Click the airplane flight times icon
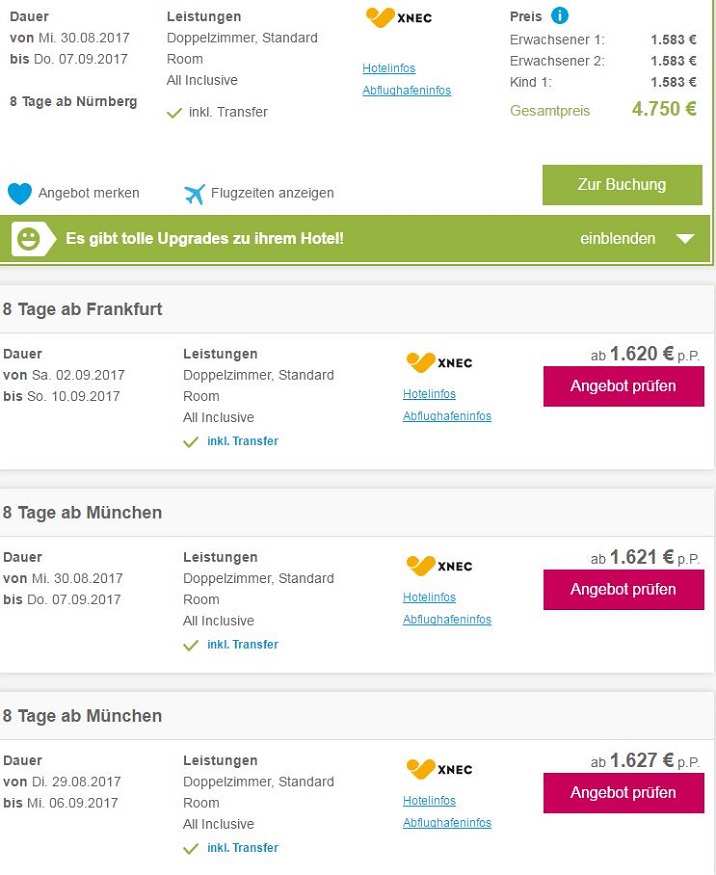This screenshot has width=716, height=875. [x=194, y=193]
